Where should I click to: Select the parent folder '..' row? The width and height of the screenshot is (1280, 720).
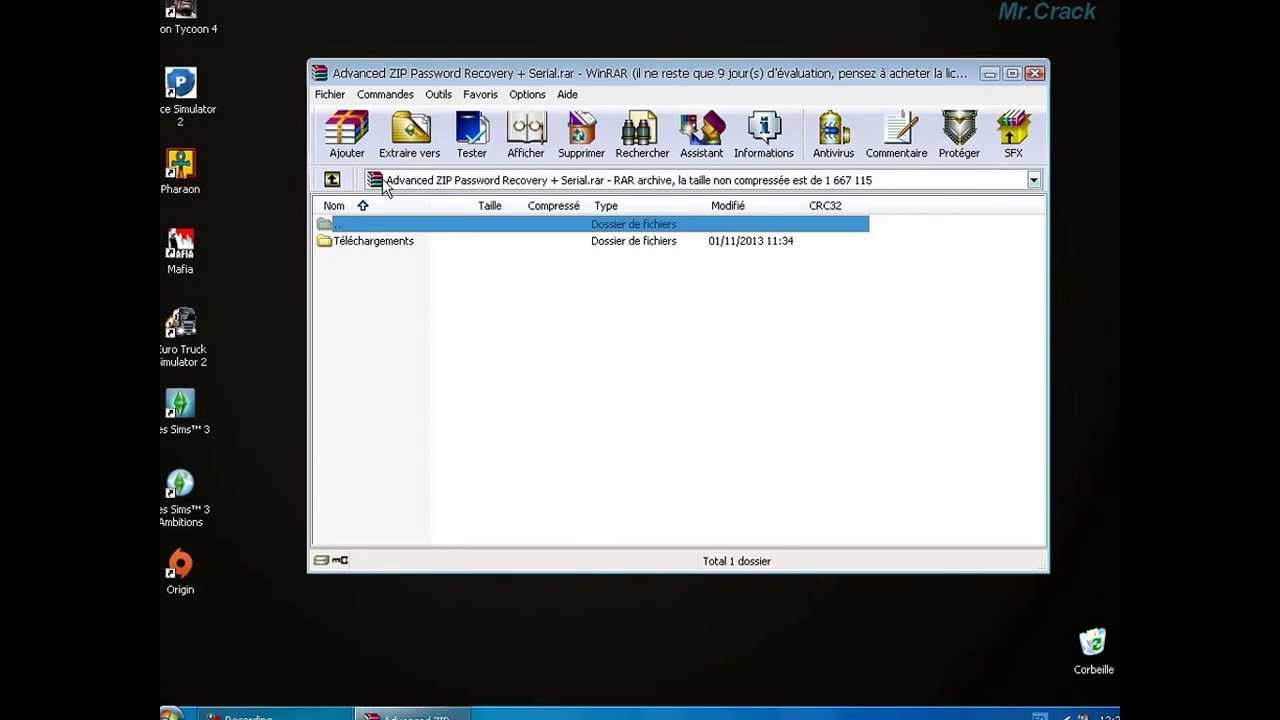tap(592, 224)
